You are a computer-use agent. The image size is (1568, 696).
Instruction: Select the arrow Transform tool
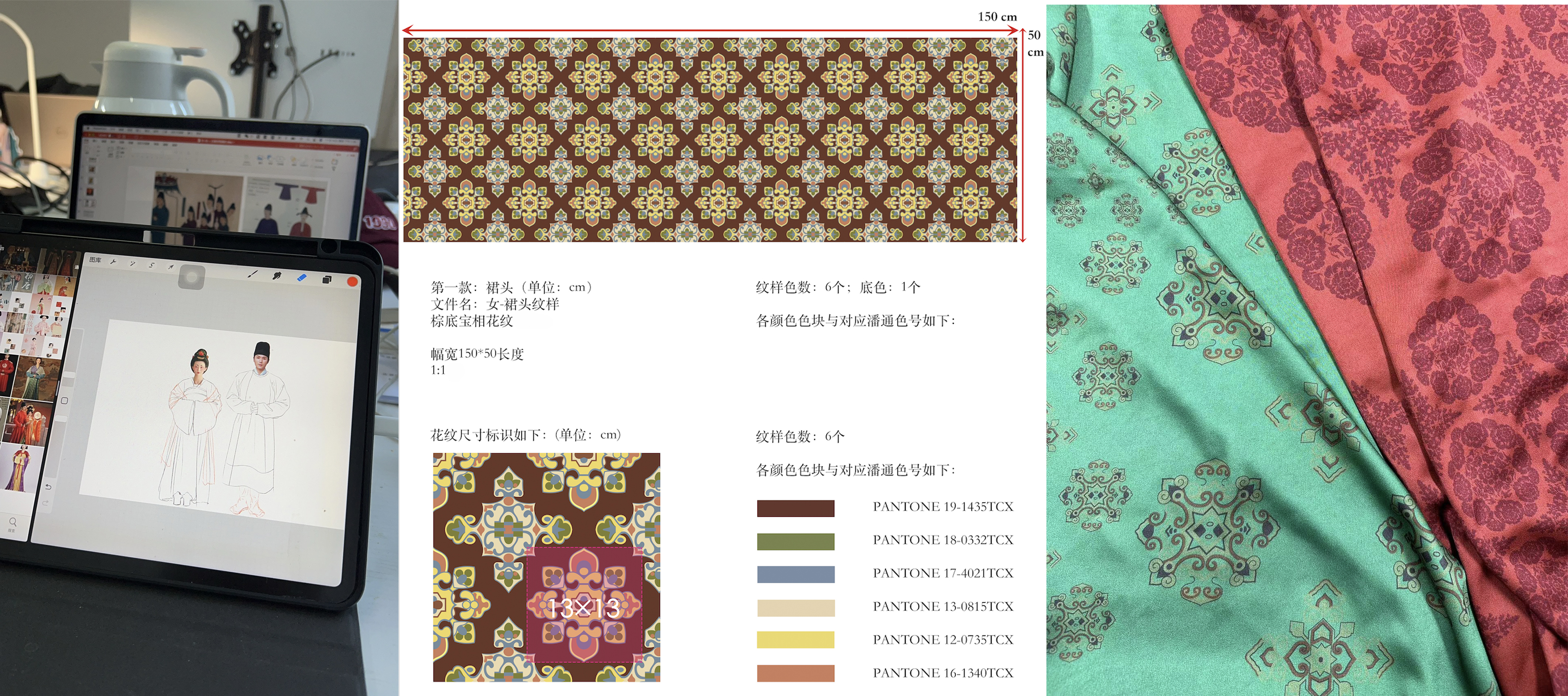tap(171, 267)
